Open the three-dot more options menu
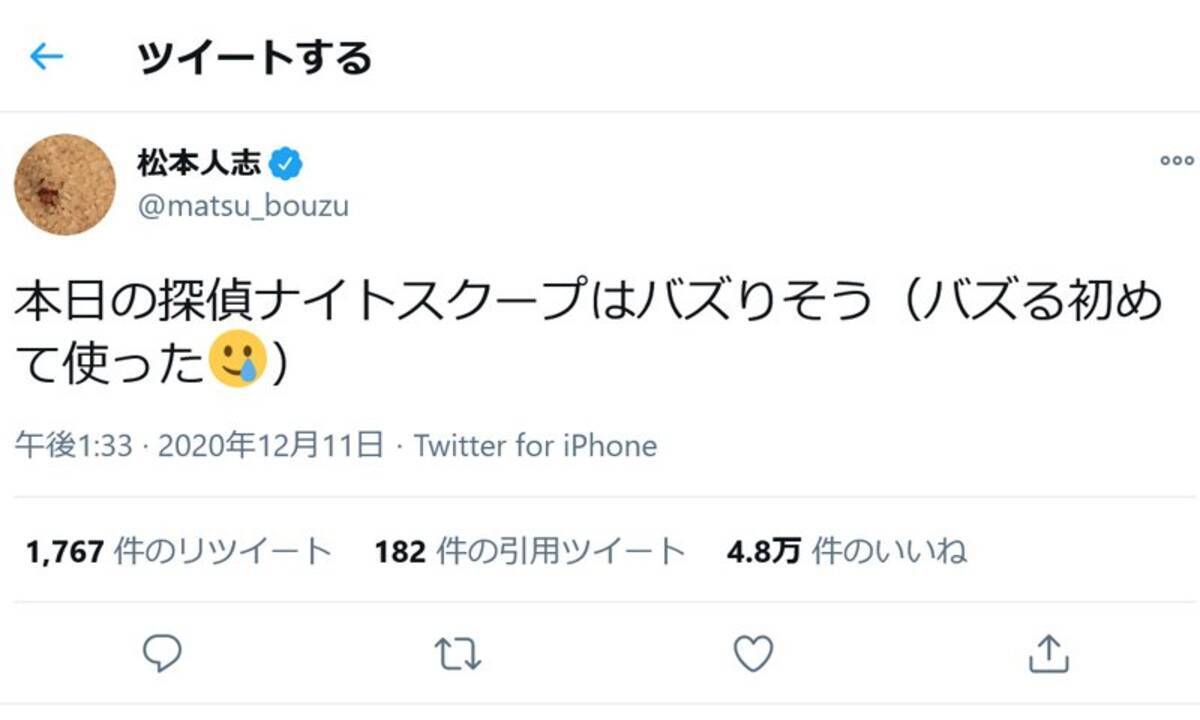 point(1176,160)
